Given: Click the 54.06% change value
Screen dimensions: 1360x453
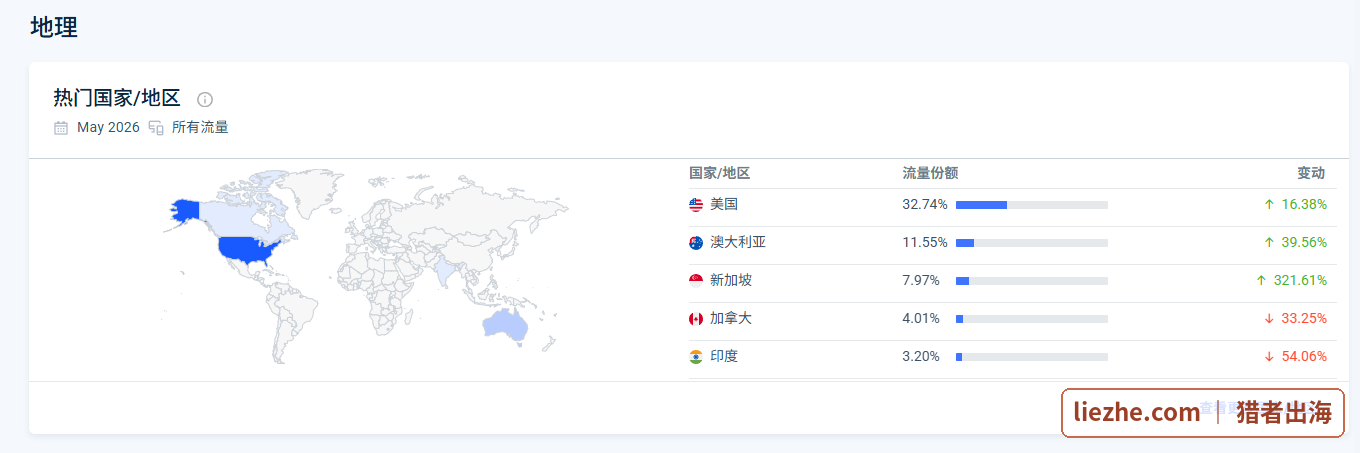Looking at the screenshot, I should click(x=1304, y=356).
